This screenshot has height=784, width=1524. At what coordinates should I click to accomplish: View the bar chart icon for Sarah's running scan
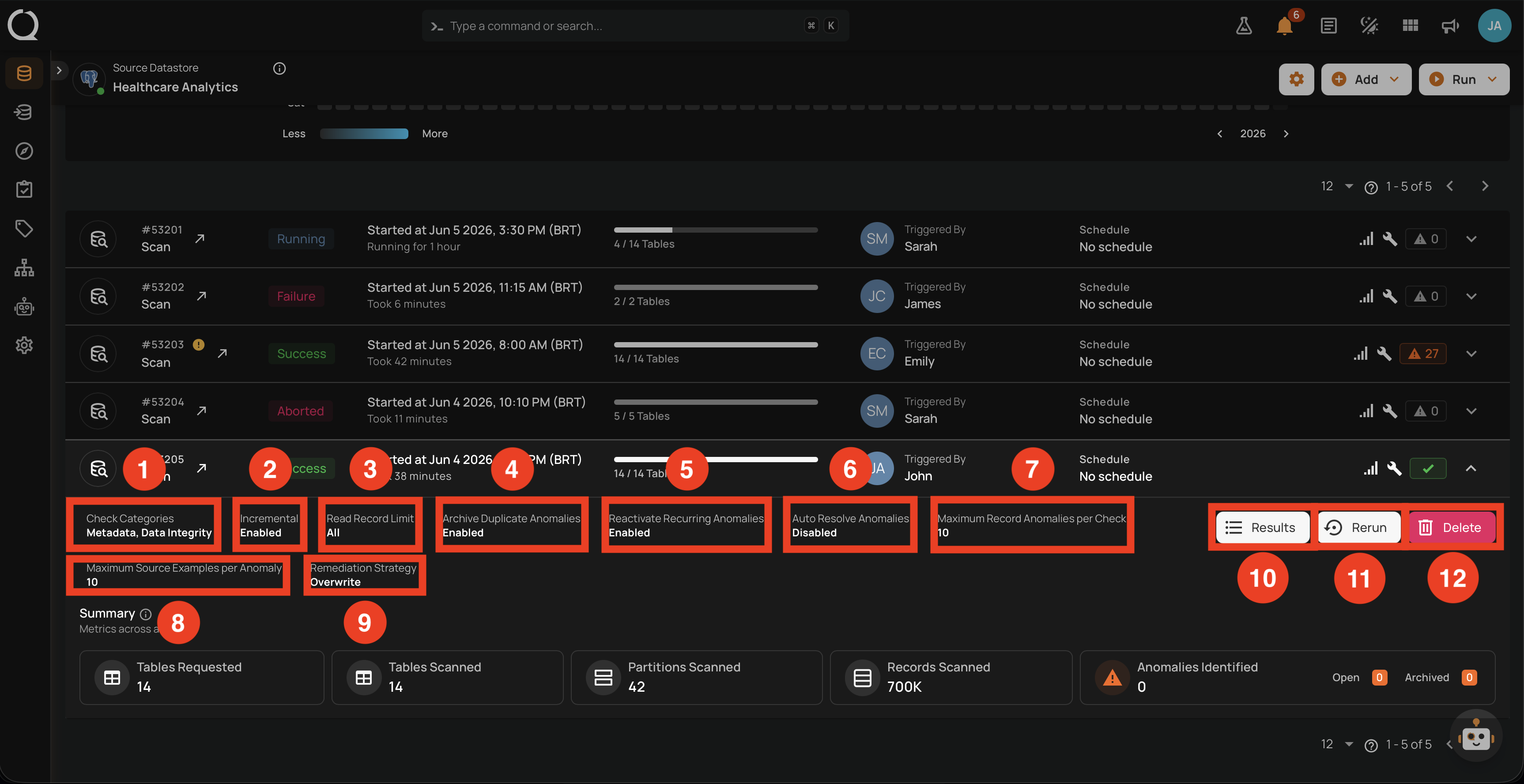pos(1366,239)
